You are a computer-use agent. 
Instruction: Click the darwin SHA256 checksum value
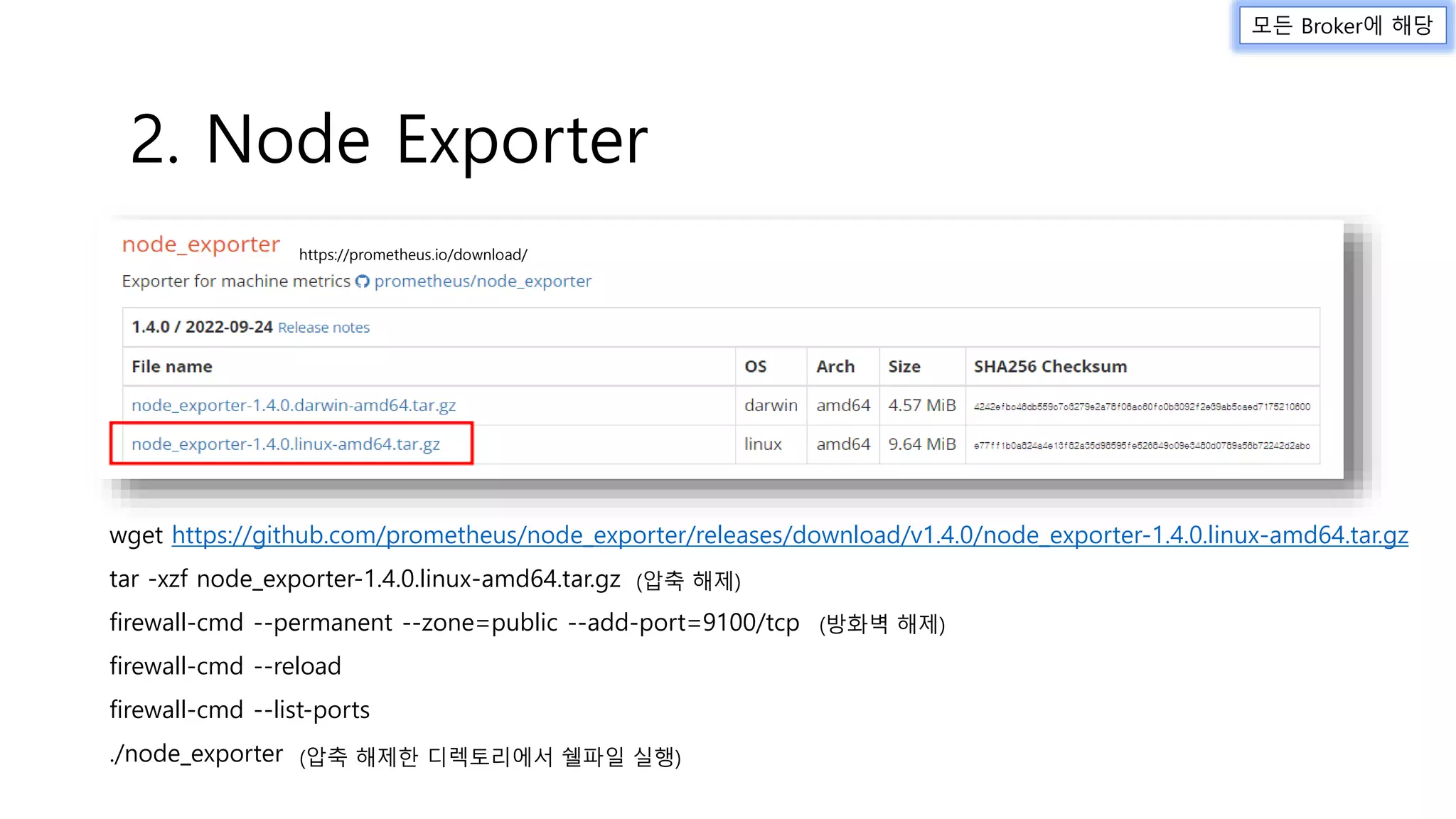click(1141, 407)
